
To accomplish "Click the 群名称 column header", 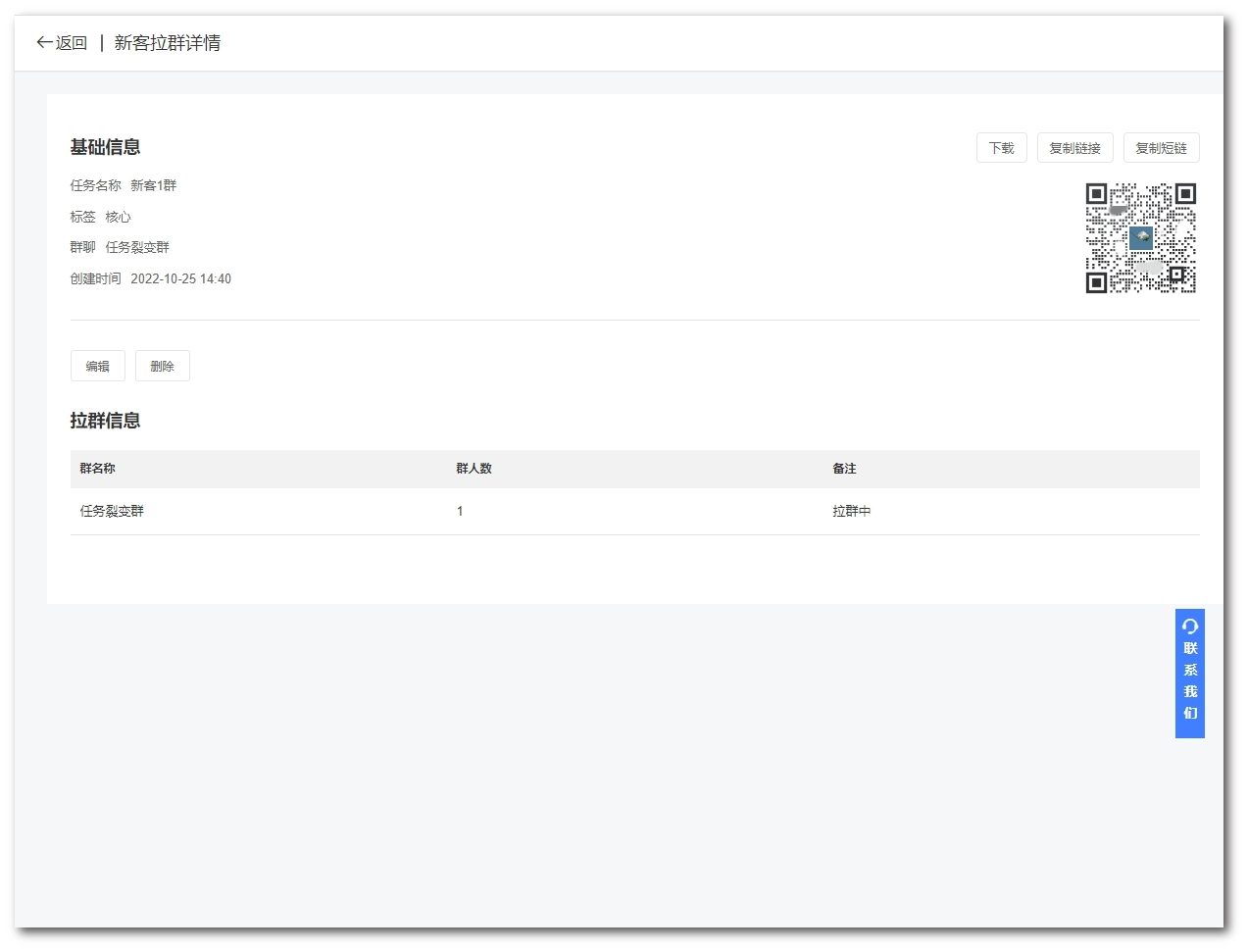I will pos(97,469).
